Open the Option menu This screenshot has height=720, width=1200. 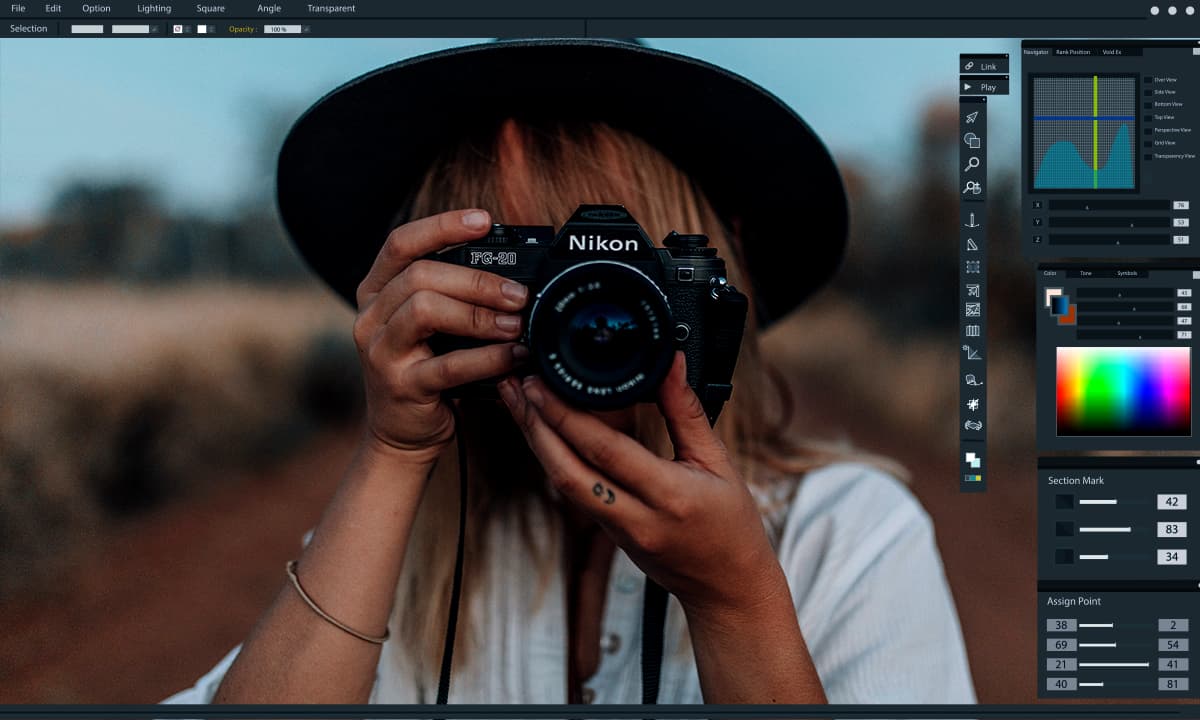[96, 8]
